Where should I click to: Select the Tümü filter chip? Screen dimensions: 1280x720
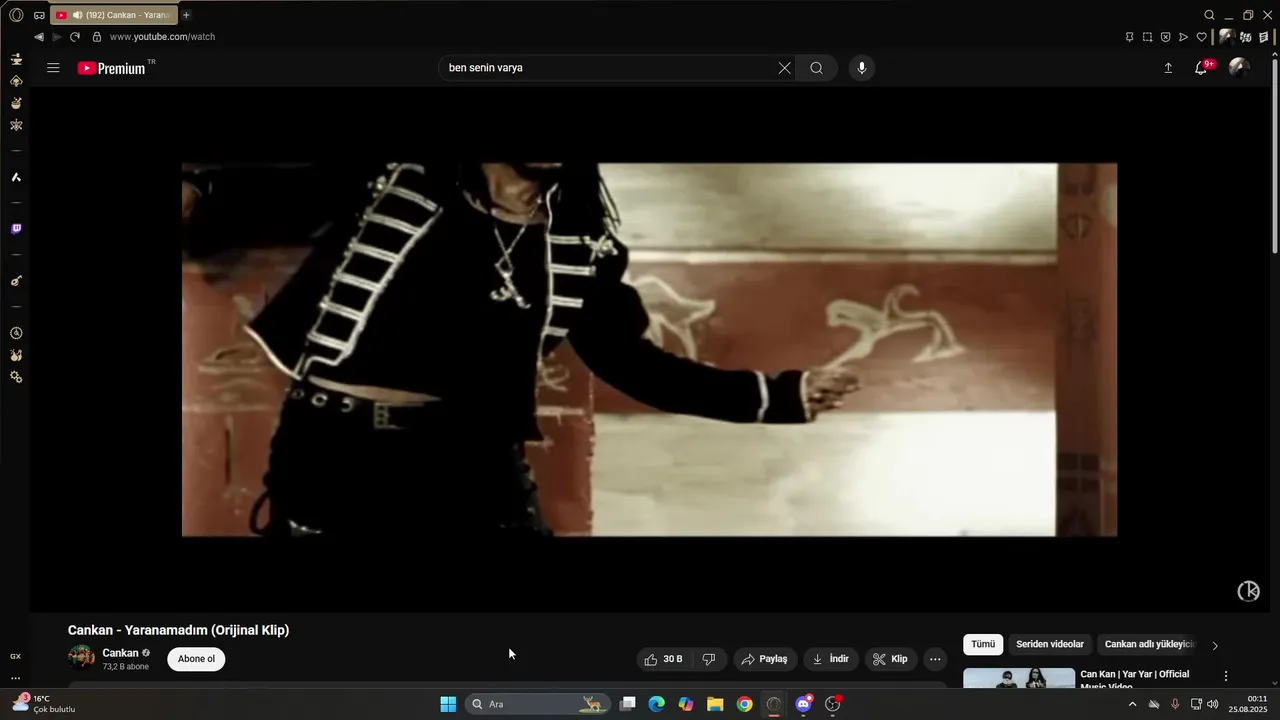pyautogui.click(x=983, y=645)
